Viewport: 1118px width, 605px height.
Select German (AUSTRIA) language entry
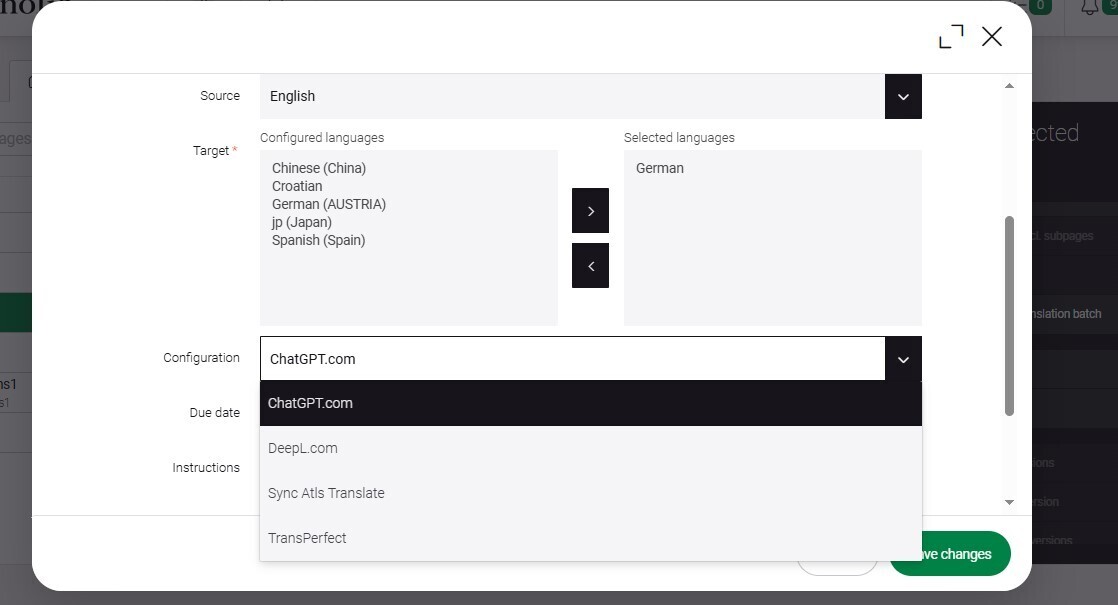coord(329,204)
